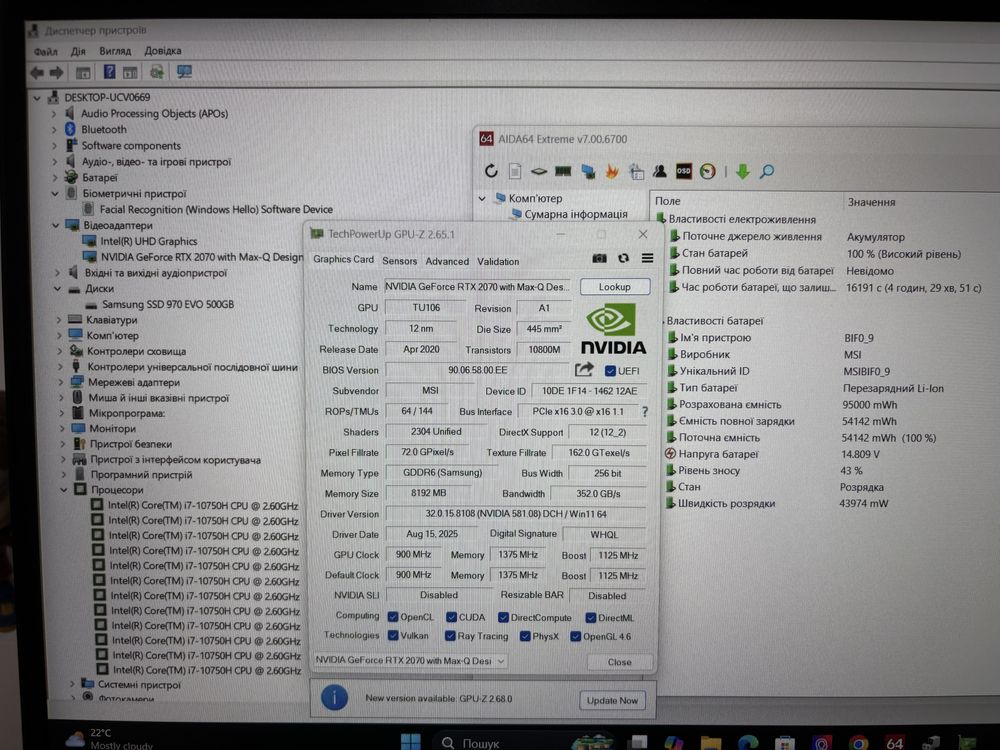Toggle the DirectML checkbox
This screenshot has width=1000, height=750.
pyautogui.click(x=591, y=617)
